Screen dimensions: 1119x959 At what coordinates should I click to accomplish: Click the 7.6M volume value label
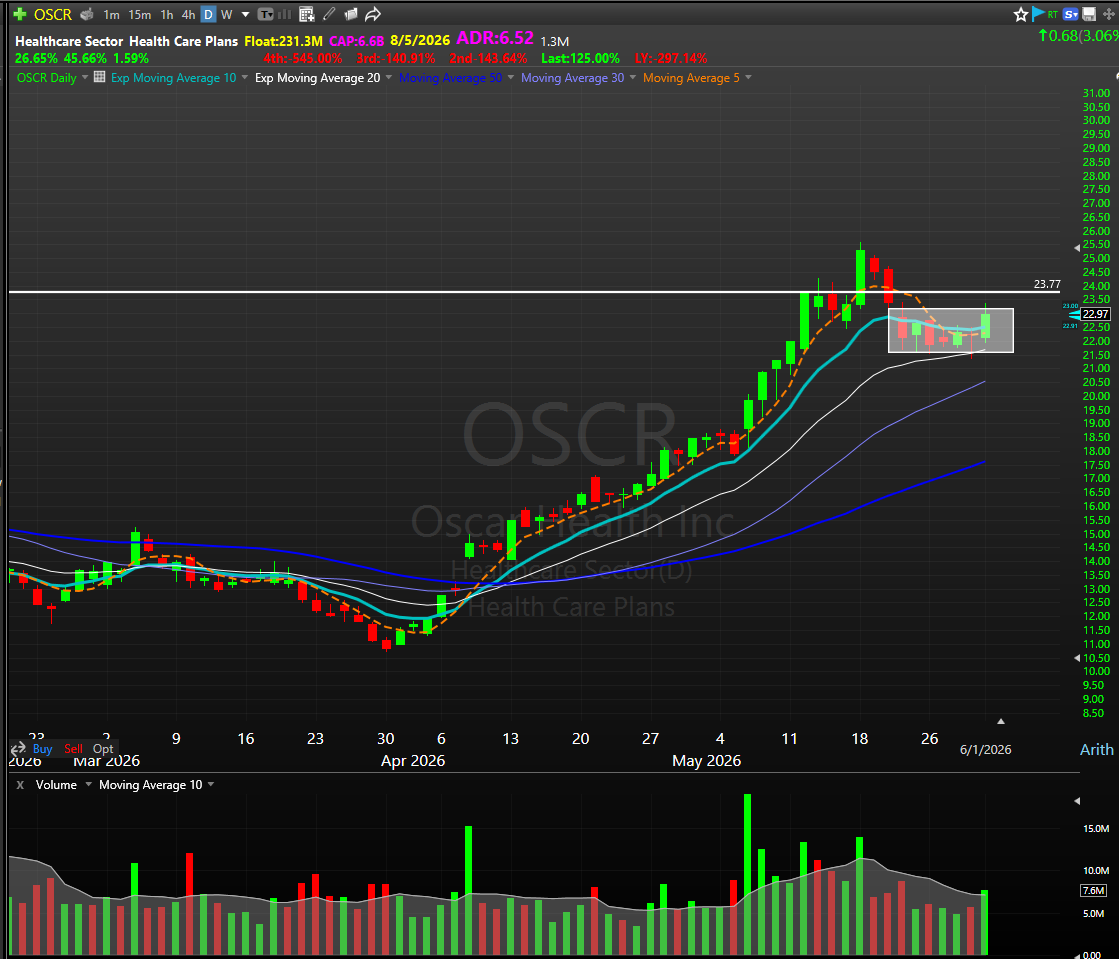pyautogui.click(x=1094, y=890)
